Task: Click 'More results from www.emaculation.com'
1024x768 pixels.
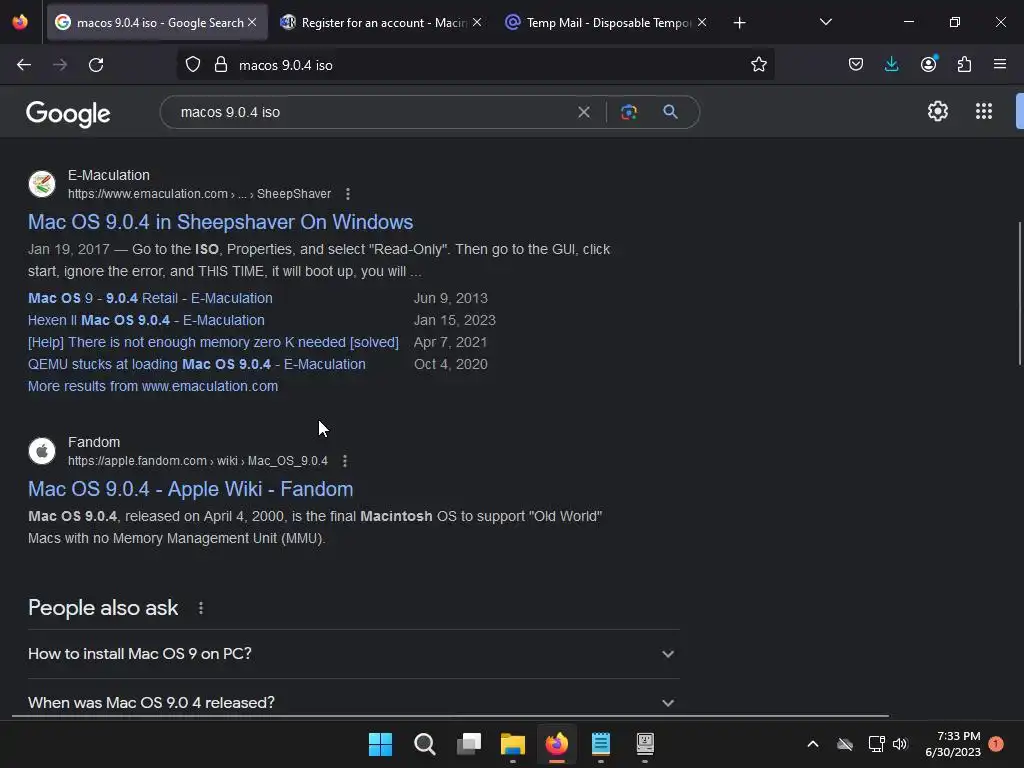Action: pyautogui.click(x=153, y=387)
